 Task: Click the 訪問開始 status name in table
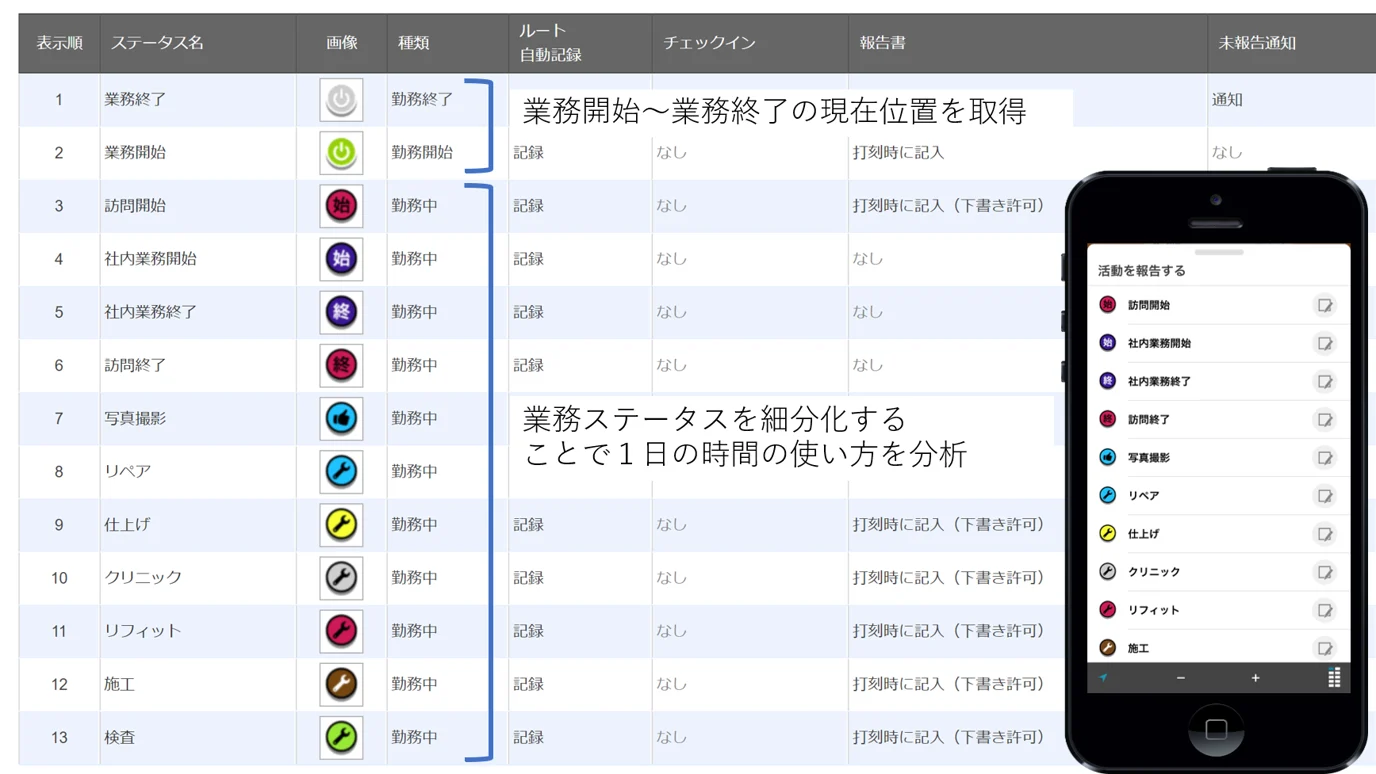pyautogui.click(x=135, y=206)
